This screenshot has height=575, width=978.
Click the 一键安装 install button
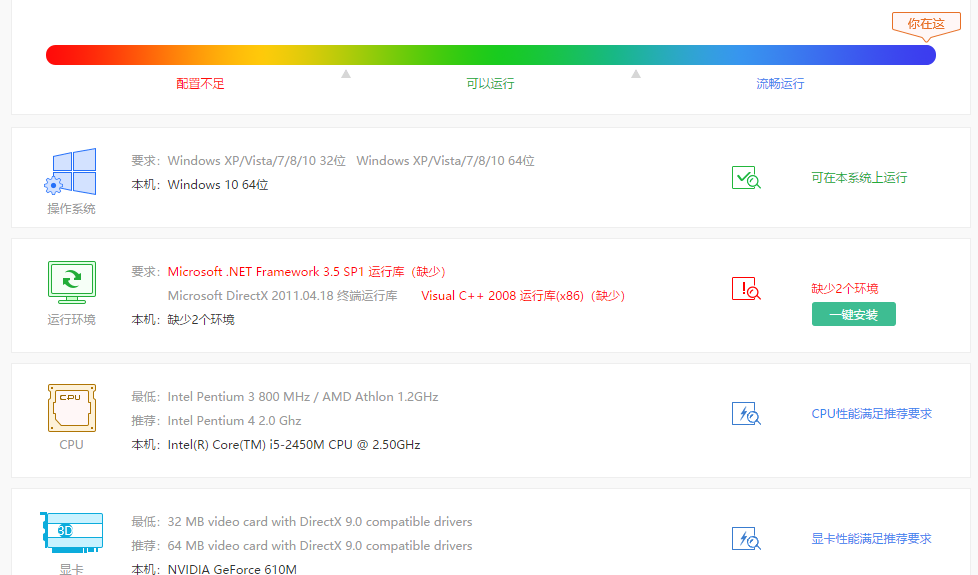click(853, 314)
